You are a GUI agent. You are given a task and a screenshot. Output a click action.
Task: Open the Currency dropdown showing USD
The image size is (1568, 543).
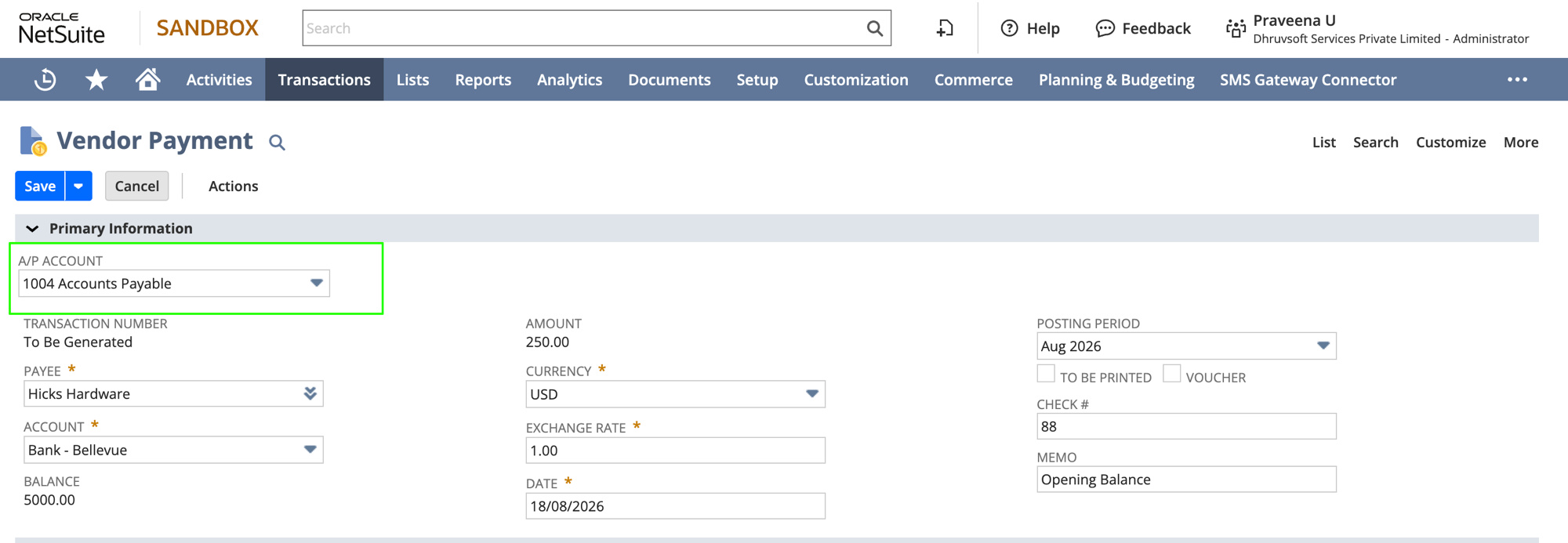(x=812, y=394)
